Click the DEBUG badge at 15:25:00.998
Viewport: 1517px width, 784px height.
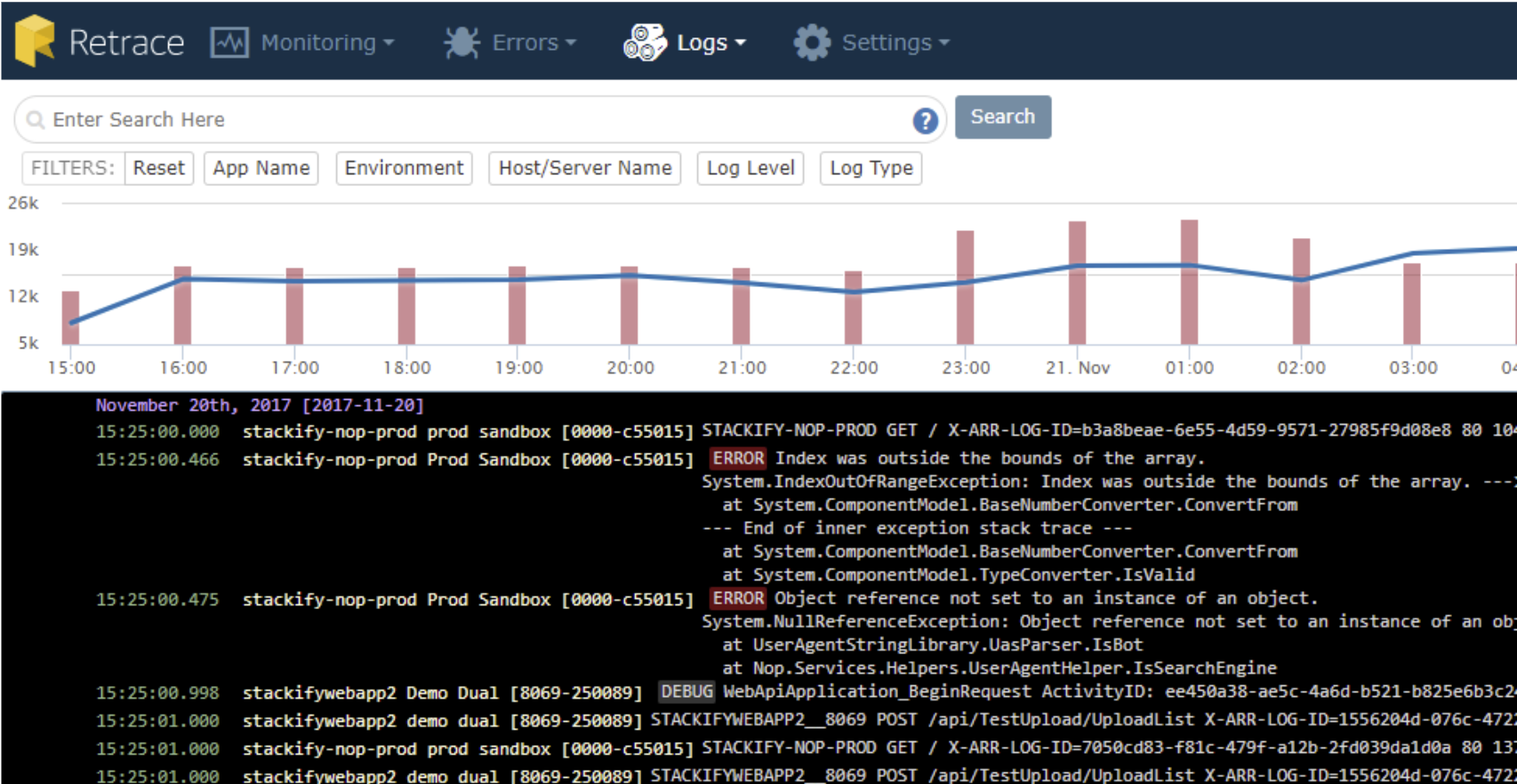coord(686,692)
